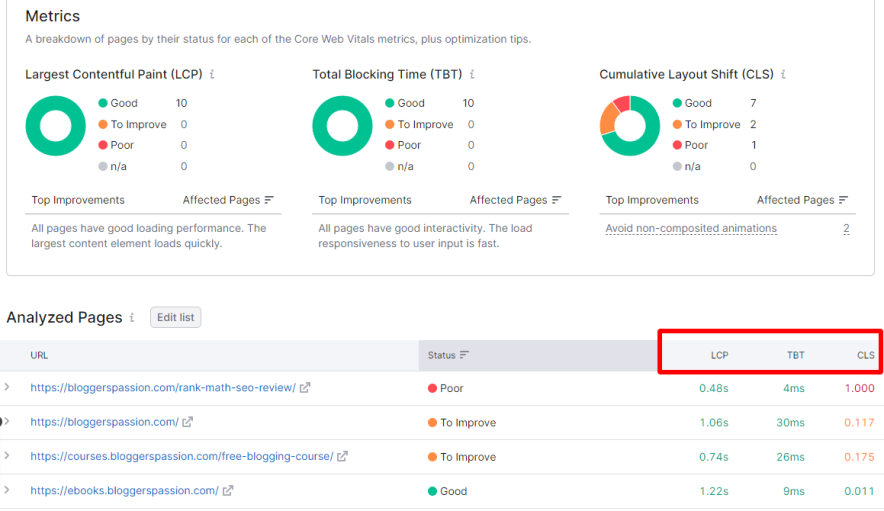Click info icon next to Analyzed Pages
Image resolution: width=884 pixels, height=511 pixels.
pyautogui.click(x=132, y=318)
